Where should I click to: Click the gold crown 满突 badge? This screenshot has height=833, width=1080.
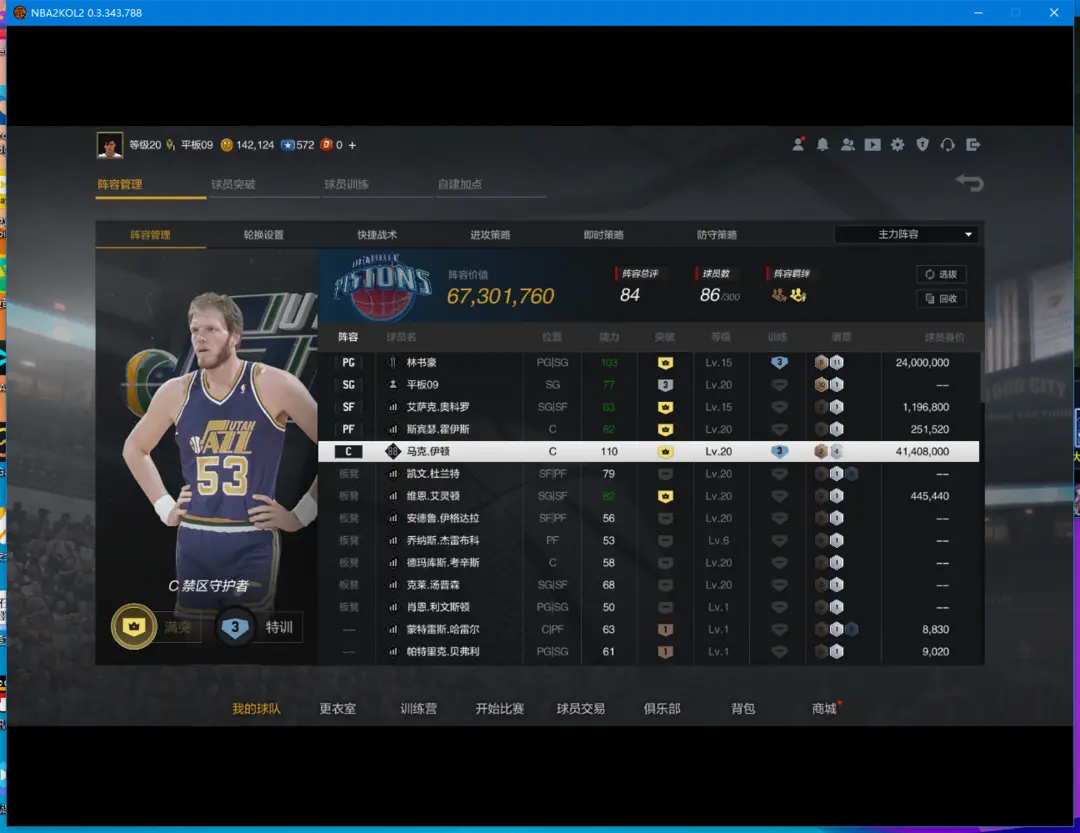click(x=134, y=626)
